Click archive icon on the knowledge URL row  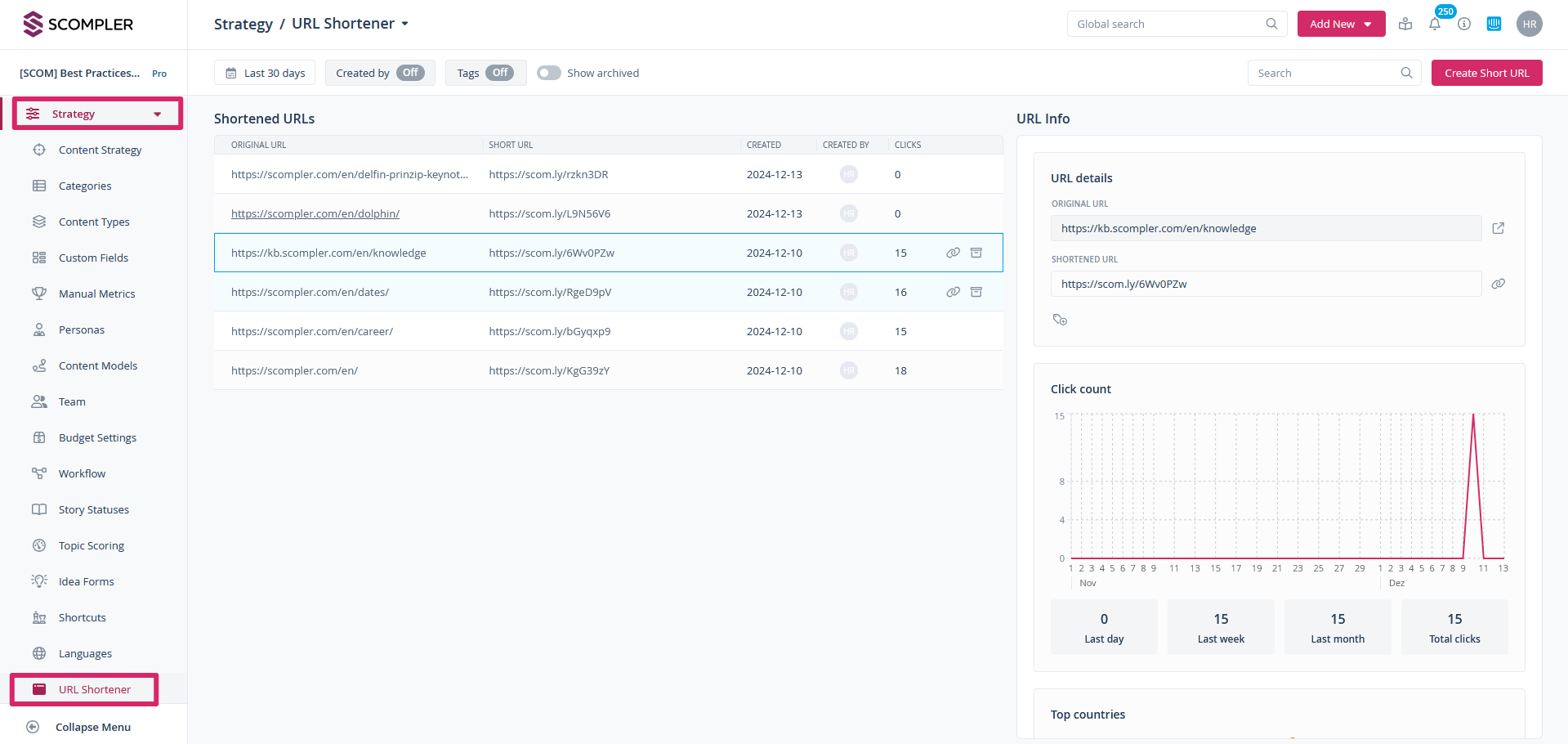[x=976, y=253]
